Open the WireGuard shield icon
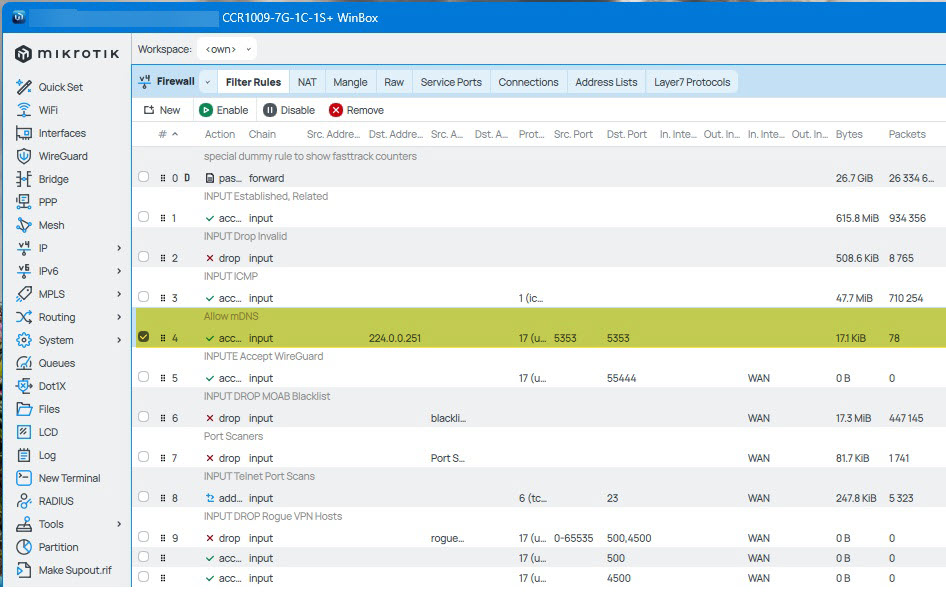The image size is (946, 615). click(24, 156)
